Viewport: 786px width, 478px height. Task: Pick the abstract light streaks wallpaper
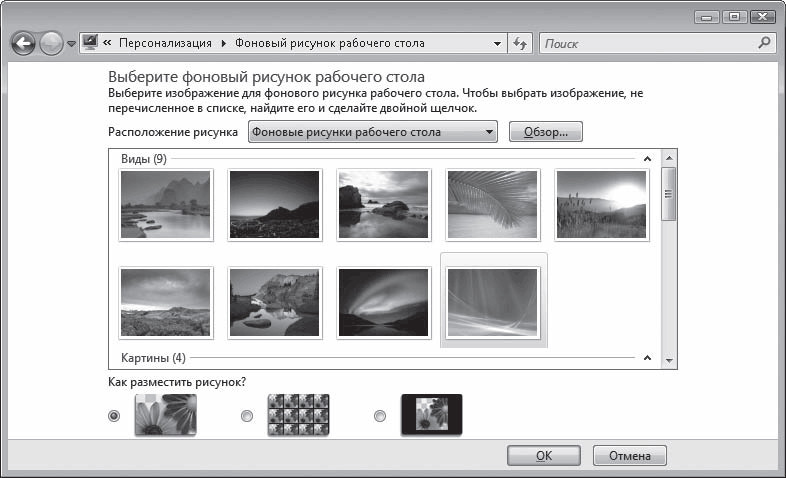point(493,301)
